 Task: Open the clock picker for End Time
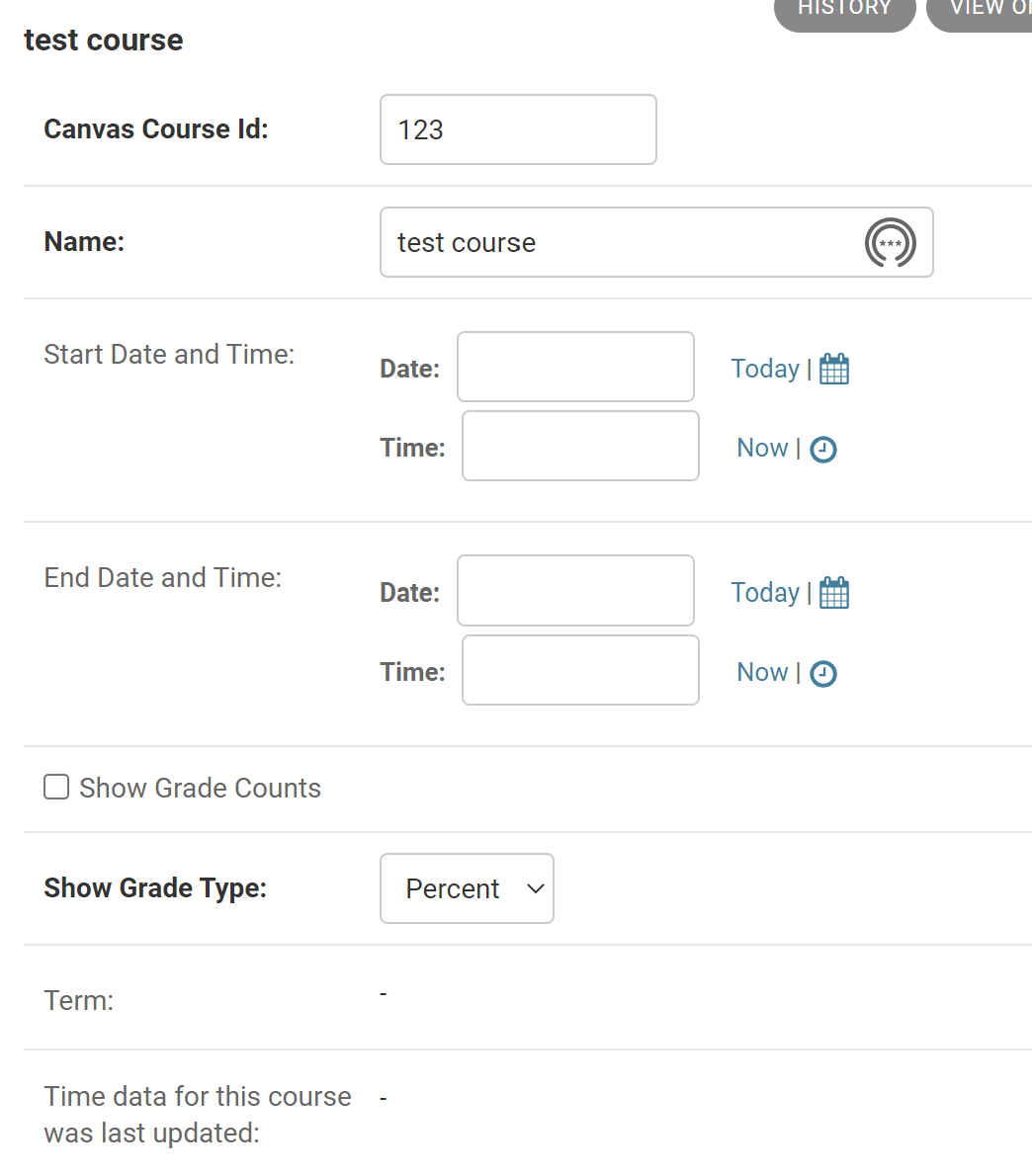(x=823, y=673)
